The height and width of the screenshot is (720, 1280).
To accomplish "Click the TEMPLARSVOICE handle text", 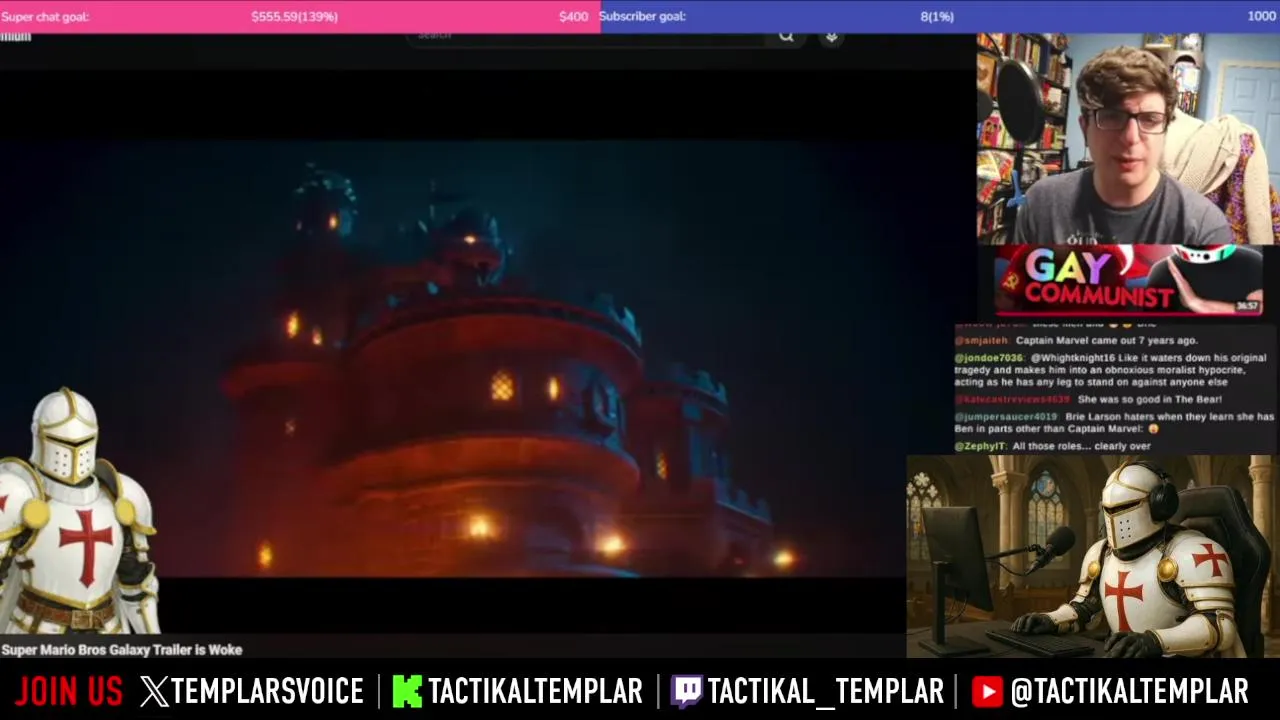I will click(x=268, y=691).
